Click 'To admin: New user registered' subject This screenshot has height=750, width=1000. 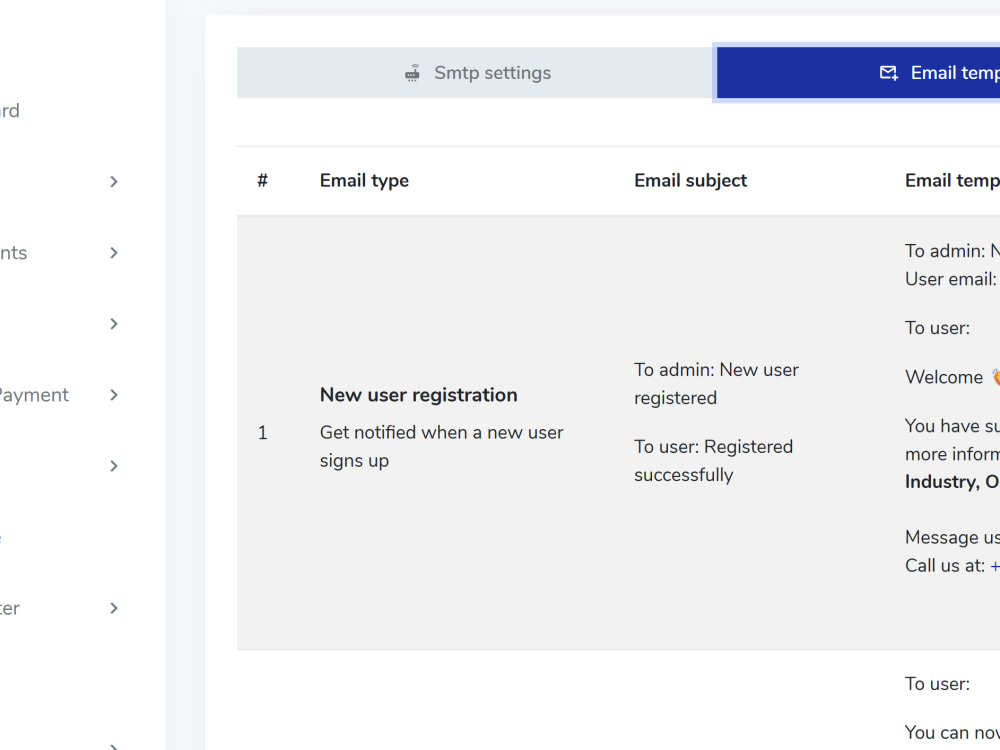716,383
